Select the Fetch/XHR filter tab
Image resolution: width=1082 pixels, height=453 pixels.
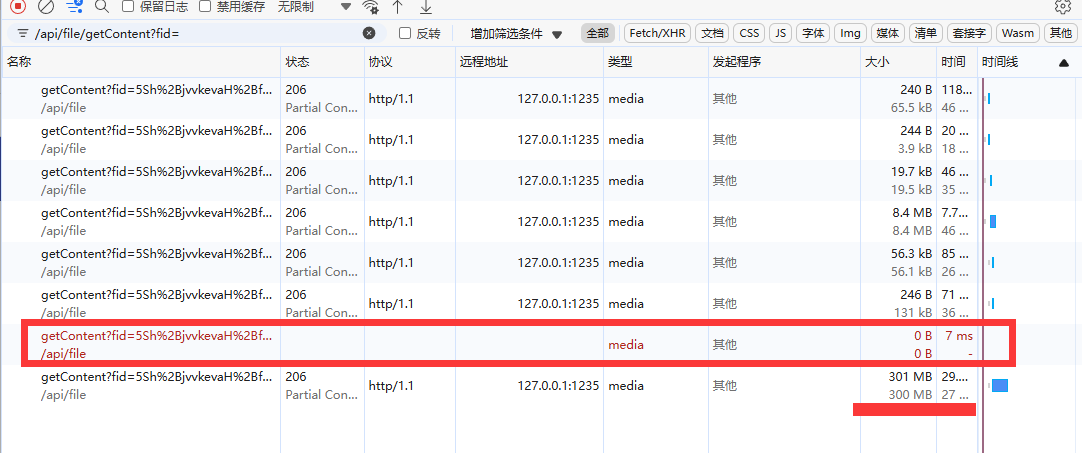coord(658,33)
